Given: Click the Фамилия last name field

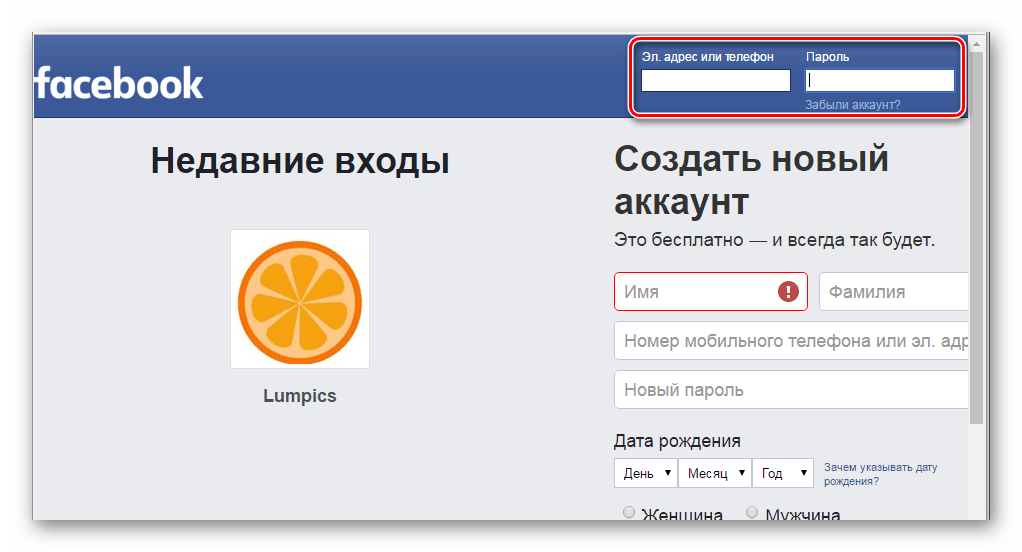Looking at the screenshot, I should click(x=894, y=291).
